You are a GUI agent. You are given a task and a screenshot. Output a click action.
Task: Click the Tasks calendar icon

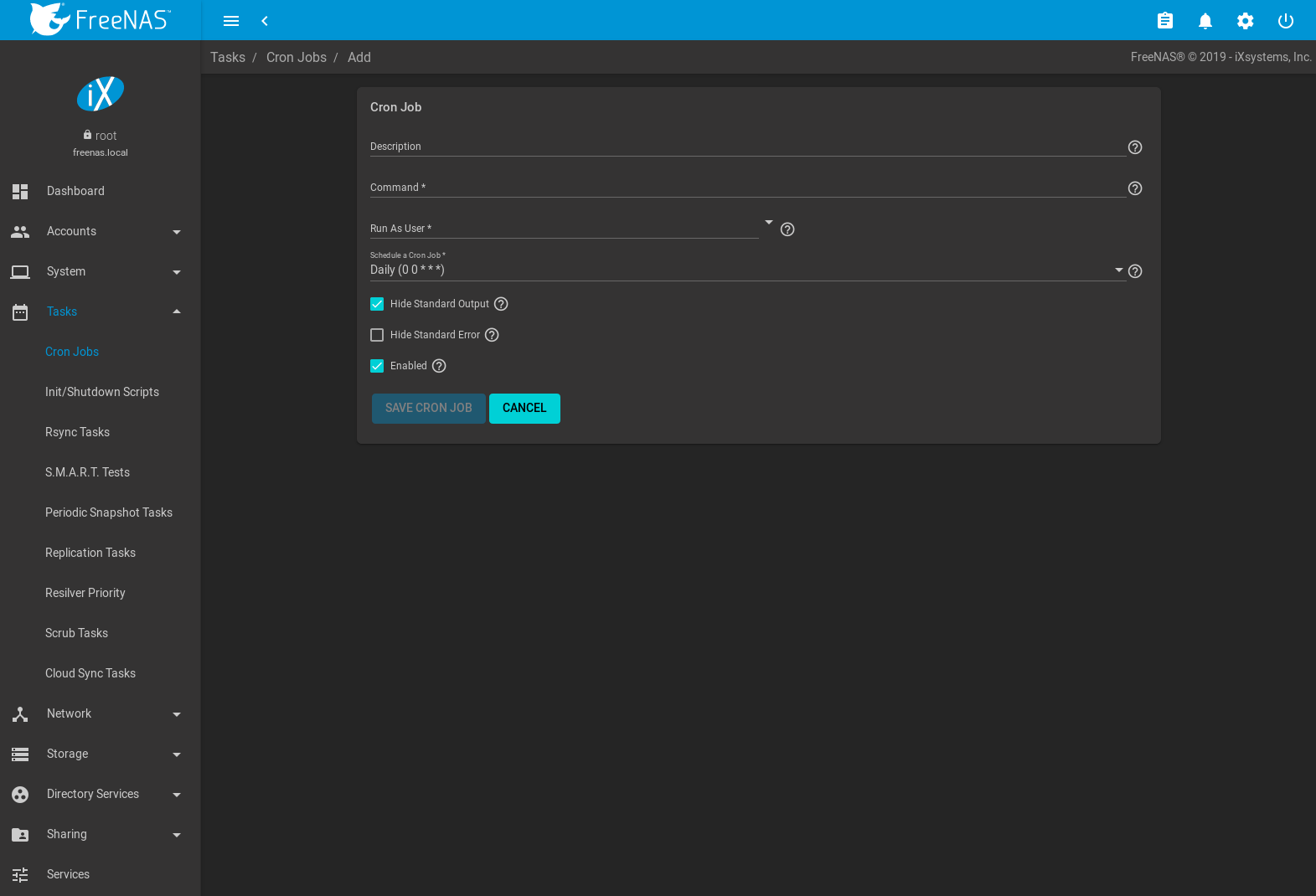[20, 312]
